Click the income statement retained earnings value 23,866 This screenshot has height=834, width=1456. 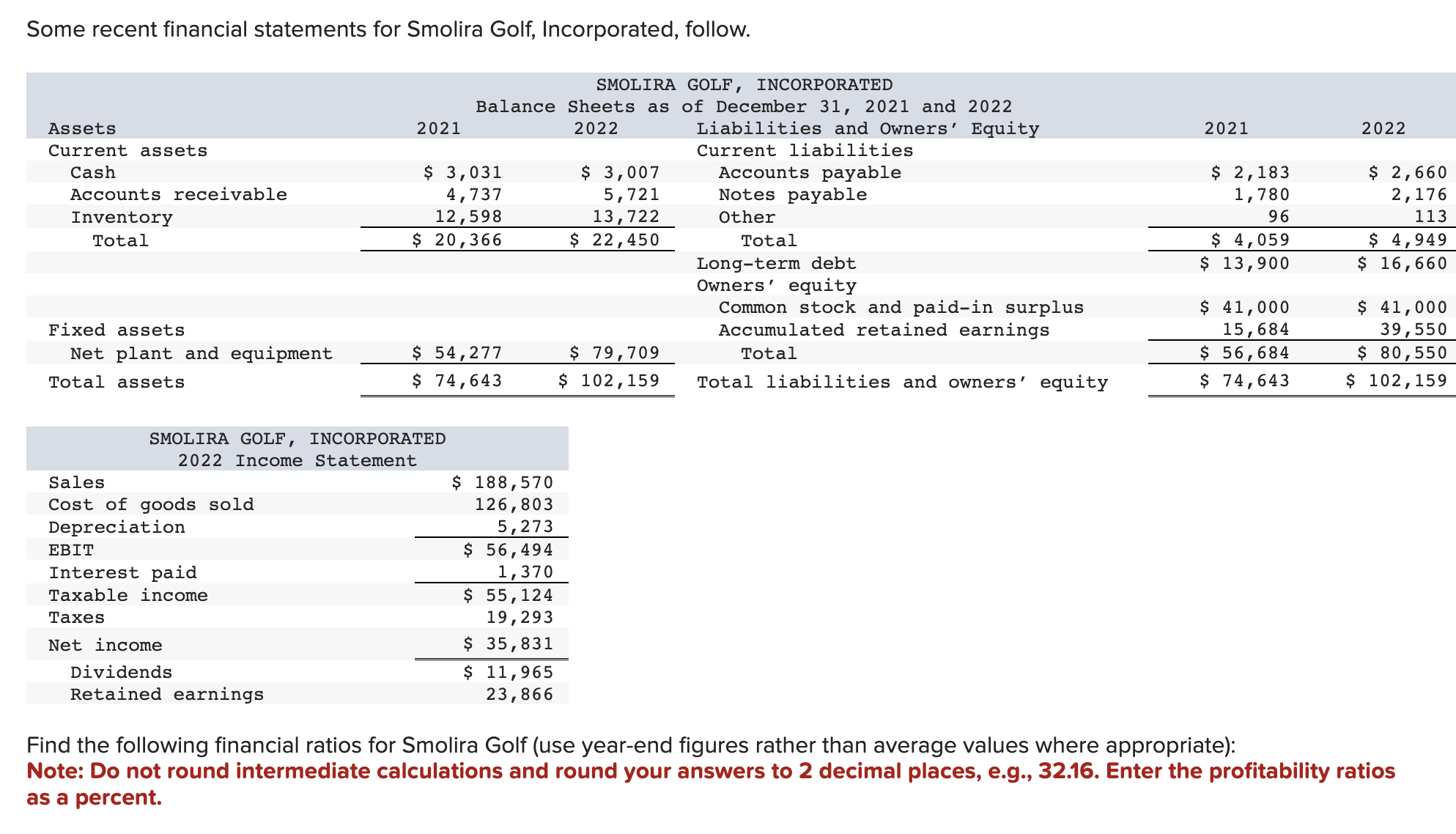520,694
